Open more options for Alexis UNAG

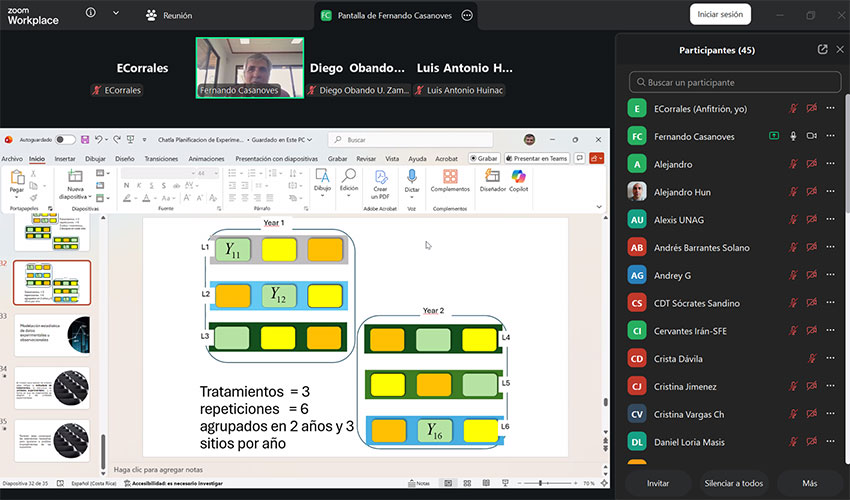tap(830, 220)
